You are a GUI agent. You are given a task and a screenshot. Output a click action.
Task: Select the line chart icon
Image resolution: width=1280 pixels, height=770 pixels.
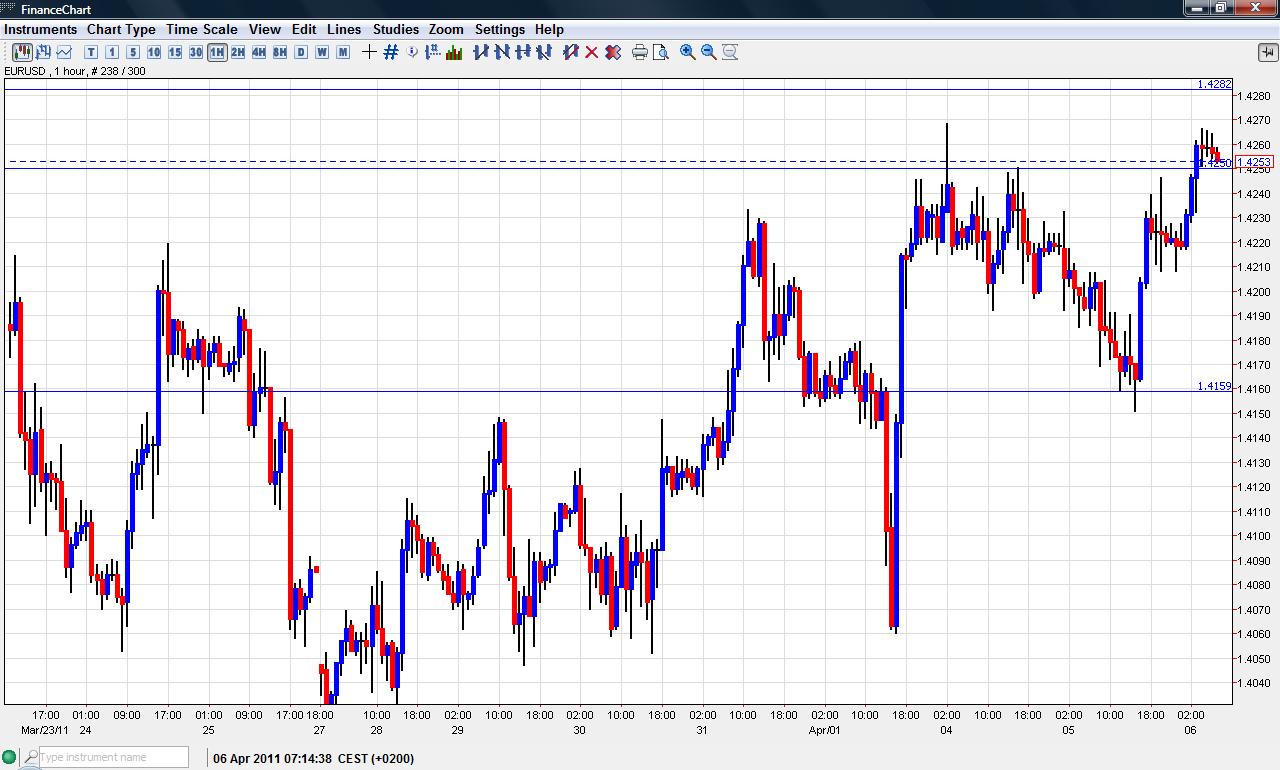(x=64, y=52)
